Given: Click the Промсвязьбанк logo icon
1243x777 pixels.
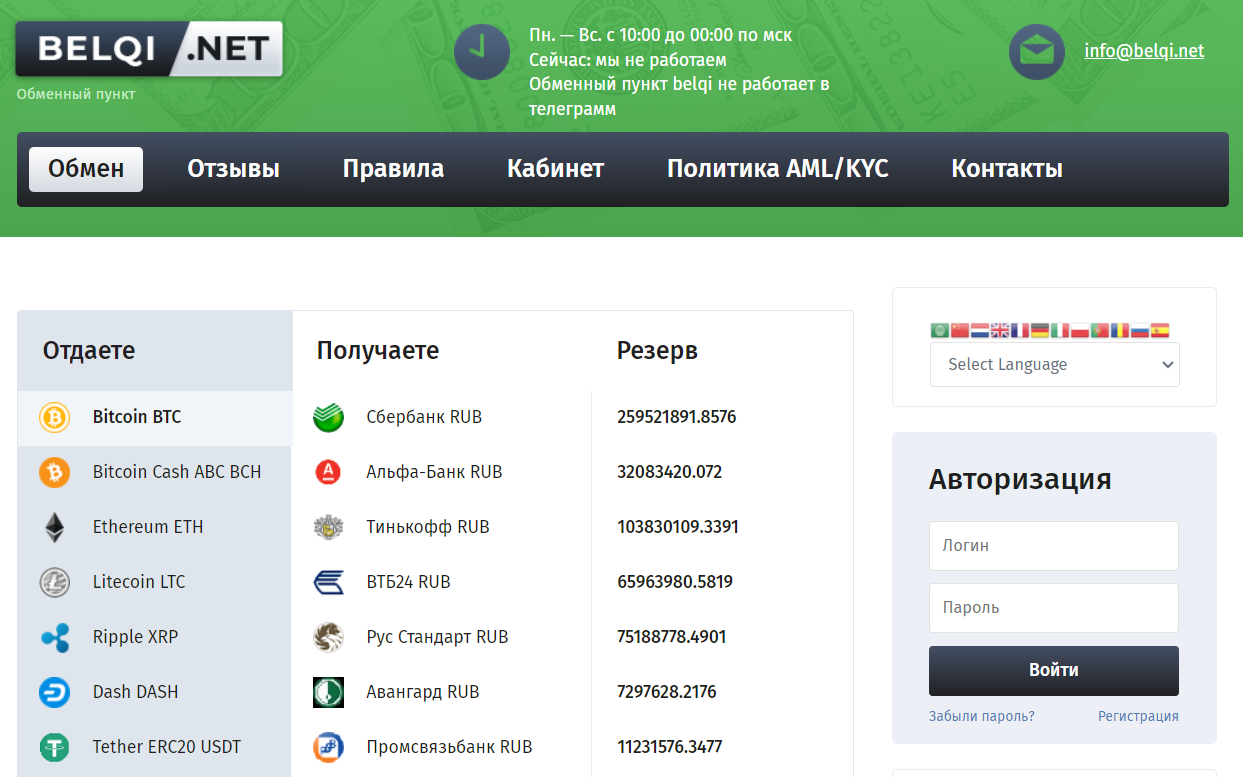Looking at the screenshot, I should pyautogui.click(x=328, y=747).
